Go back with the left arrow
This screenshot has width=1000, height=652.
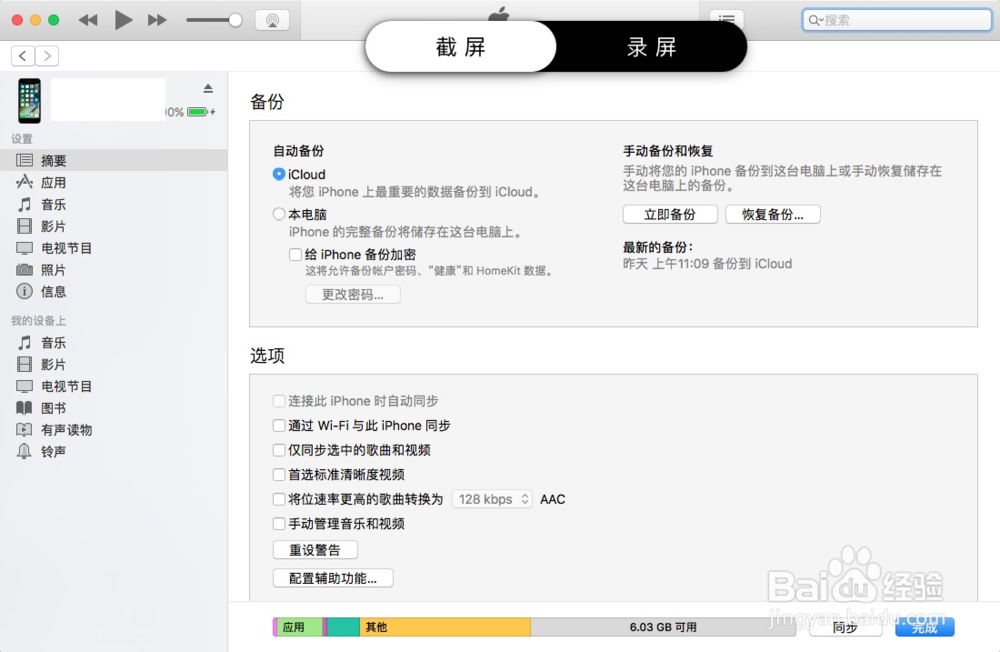tap(23, 56)
